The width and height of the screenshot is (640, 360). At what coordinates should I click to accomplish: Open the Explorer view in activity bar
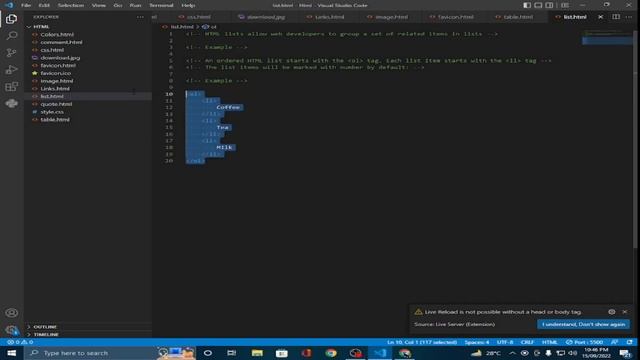(11, 19)
